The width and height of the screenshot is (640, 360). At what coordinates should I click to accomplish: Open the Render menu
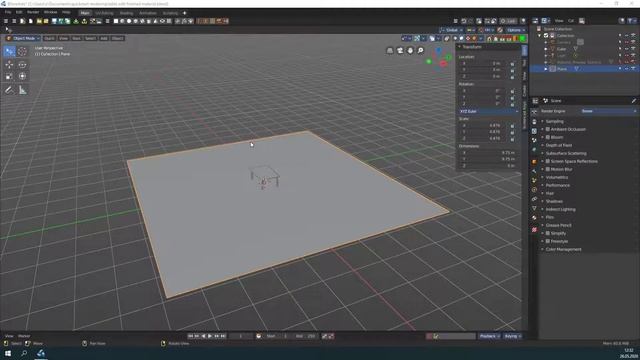pyautogui.click(x=33, y=13)
